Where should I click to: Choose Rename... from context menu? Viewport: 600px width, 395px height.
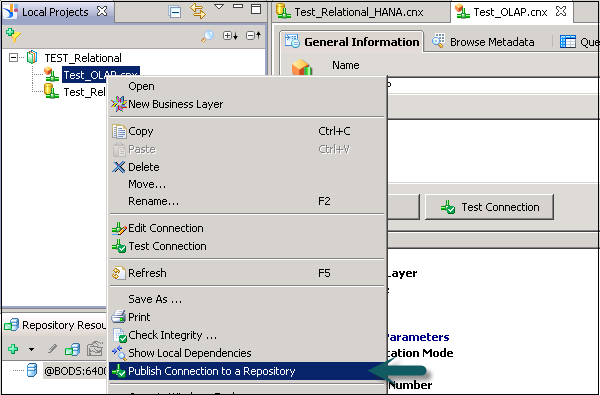tap(247, 201)
